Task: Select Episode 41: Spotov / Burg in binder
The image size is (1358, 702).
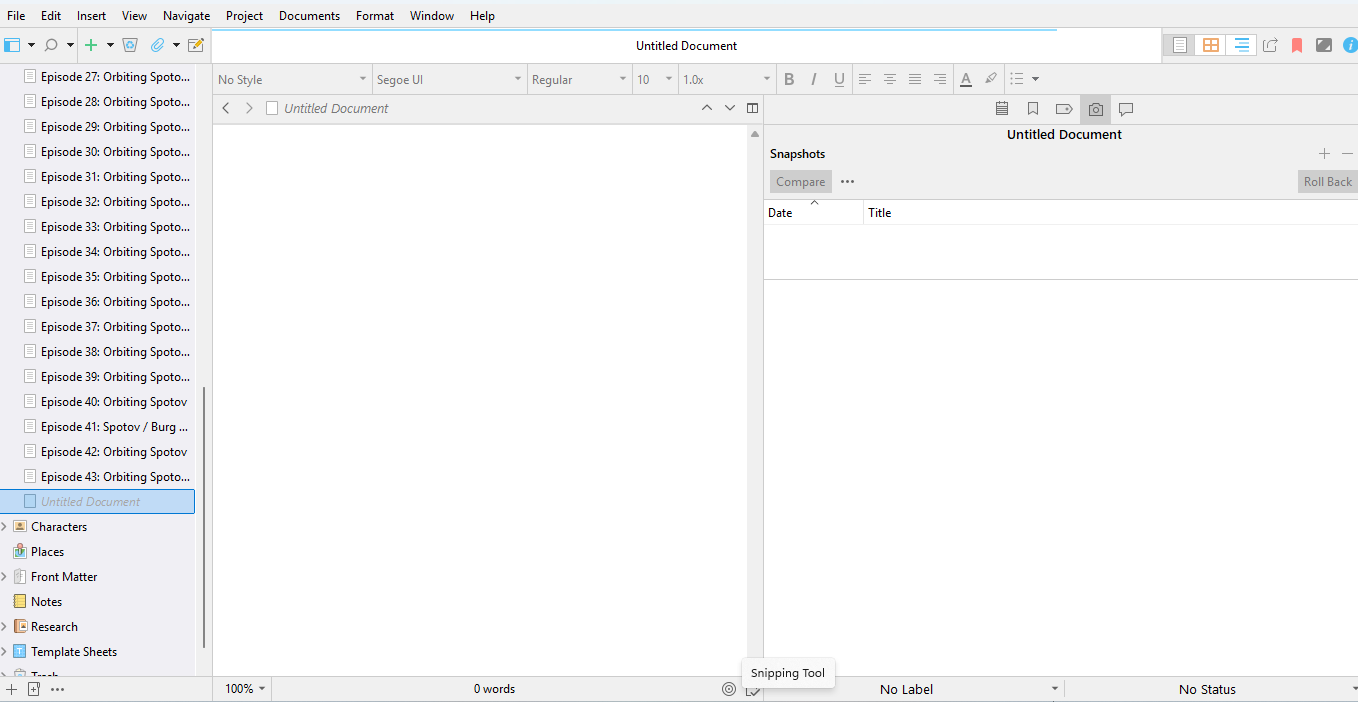Action: tap(114, 427)
